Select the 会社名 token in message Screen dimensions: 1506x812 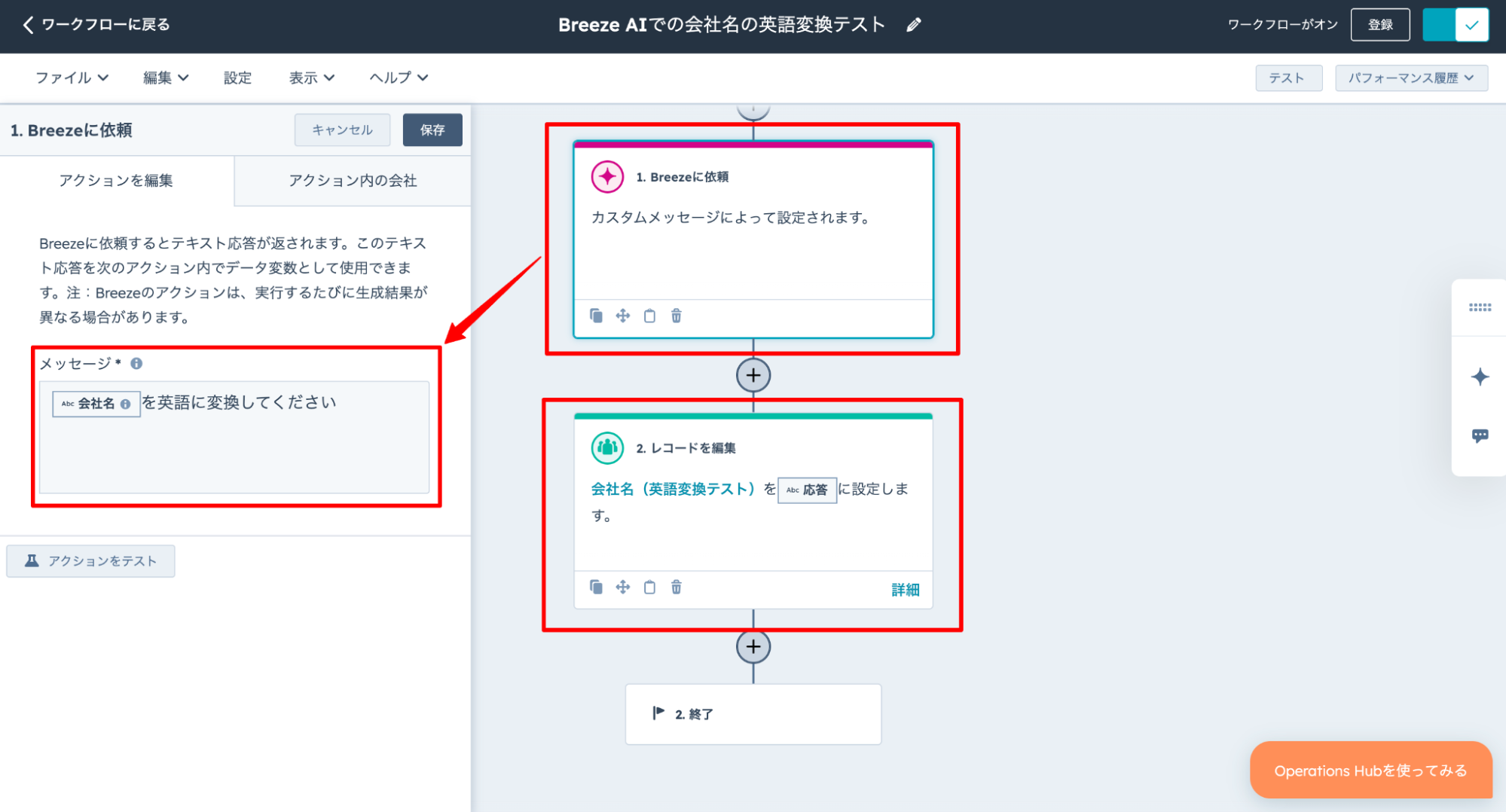(x=96, y=404)
